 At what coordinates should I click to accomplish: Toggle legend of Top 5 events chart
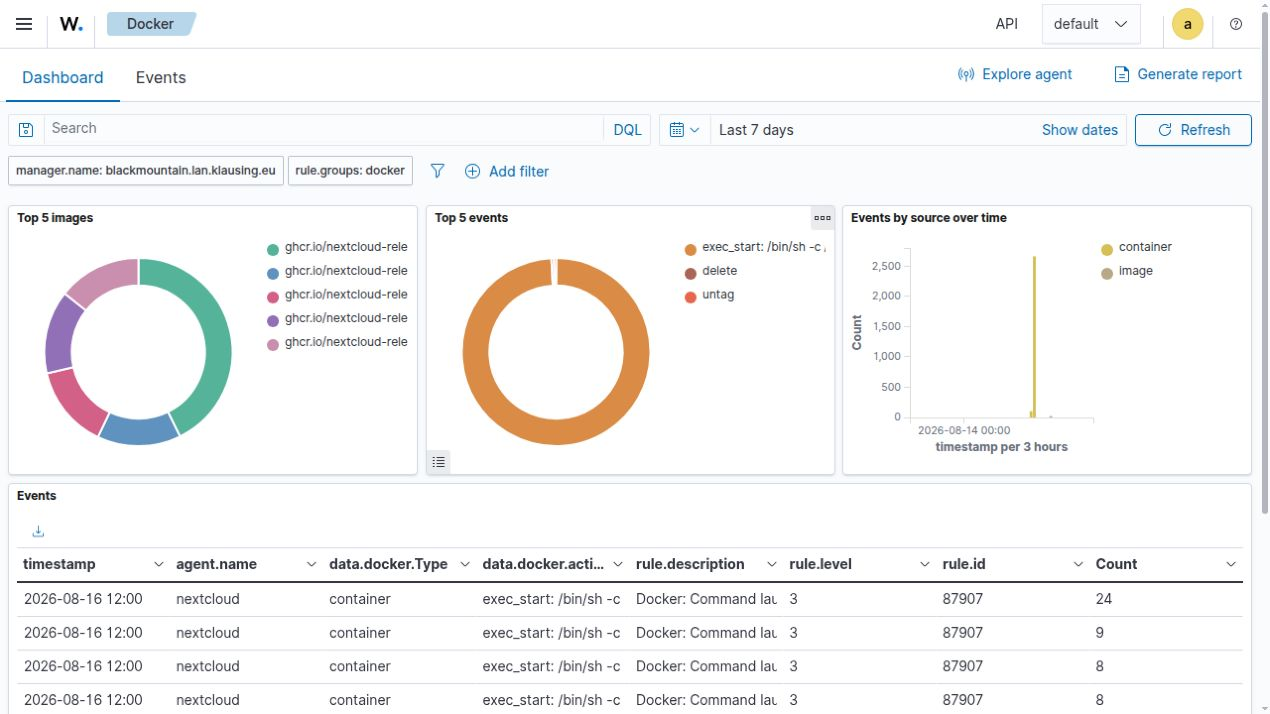438,461
